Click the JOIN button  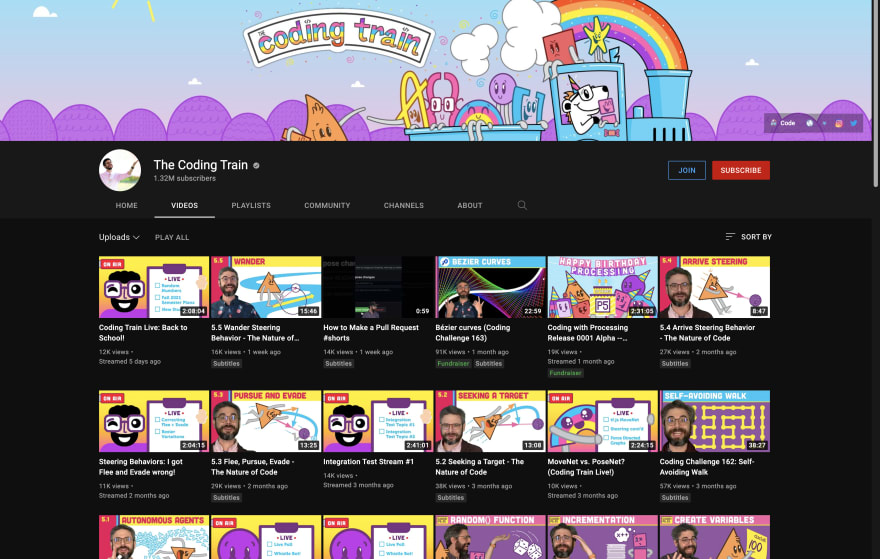click(686, 170)
